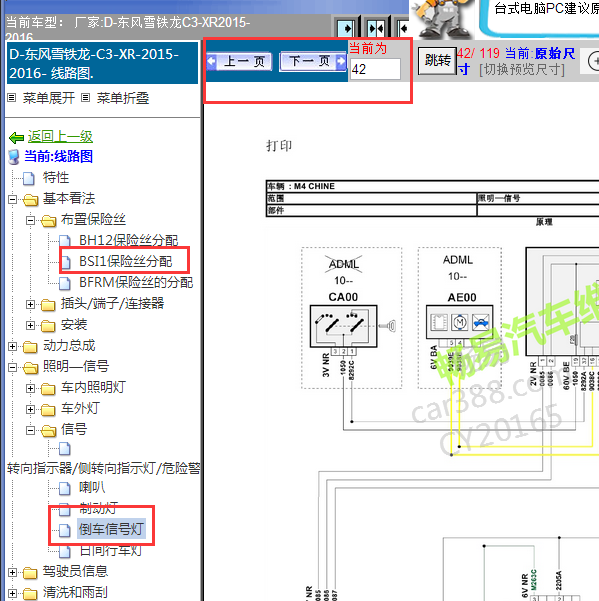The width and height of the screenshot is (599, 601).
Task: Expand the 动力总成 folder
Action: tap(12, 346)
